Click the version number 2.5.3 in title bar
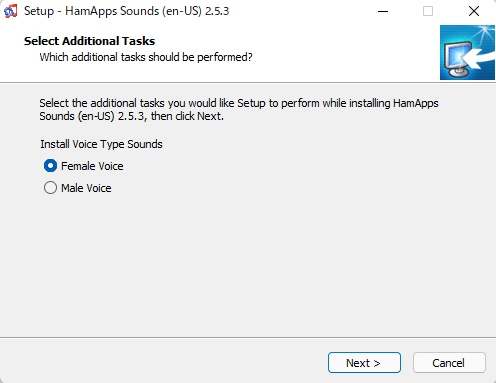 click(x=217, y=11)
